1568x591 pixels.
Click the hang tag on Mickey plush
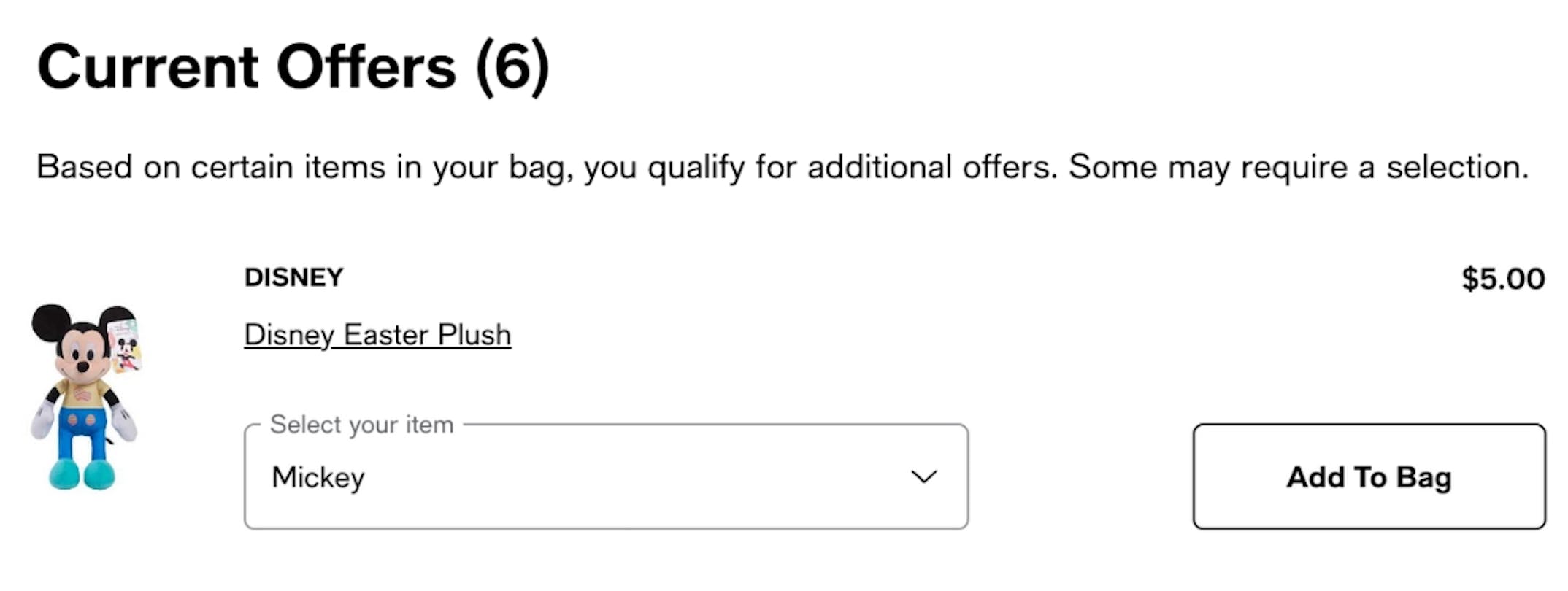[125, 346]
